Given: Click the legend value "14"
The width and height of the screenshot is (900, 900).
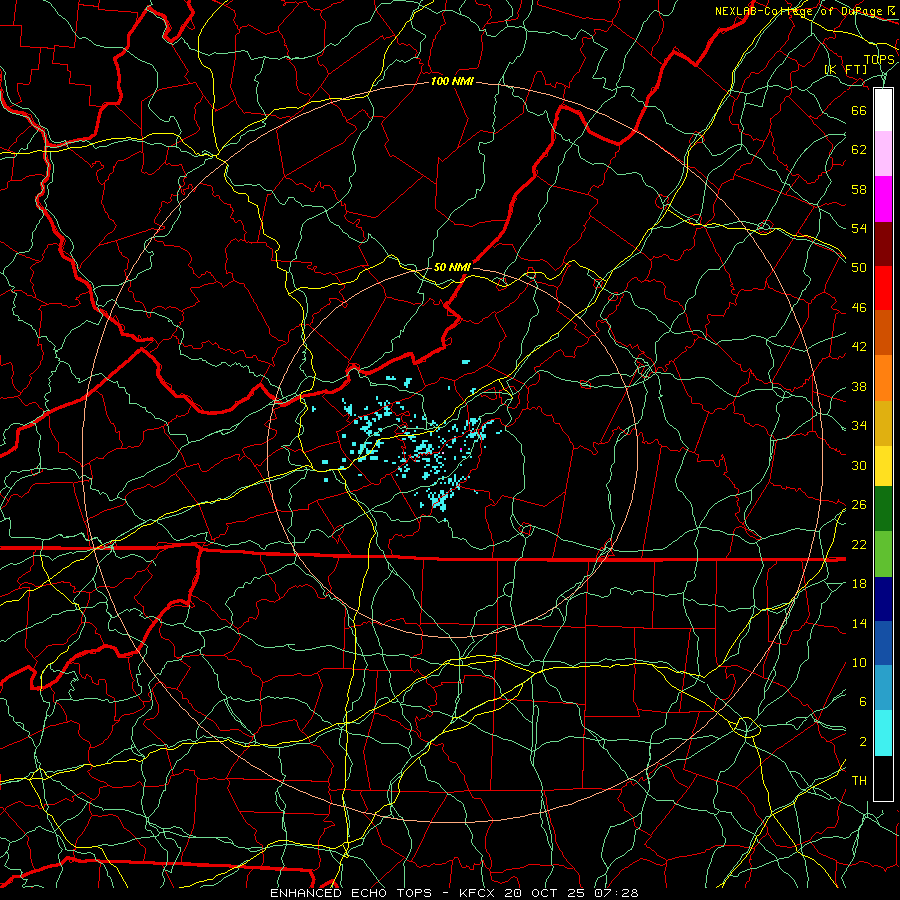Looking at the screenshot, I should pos(859,623).
